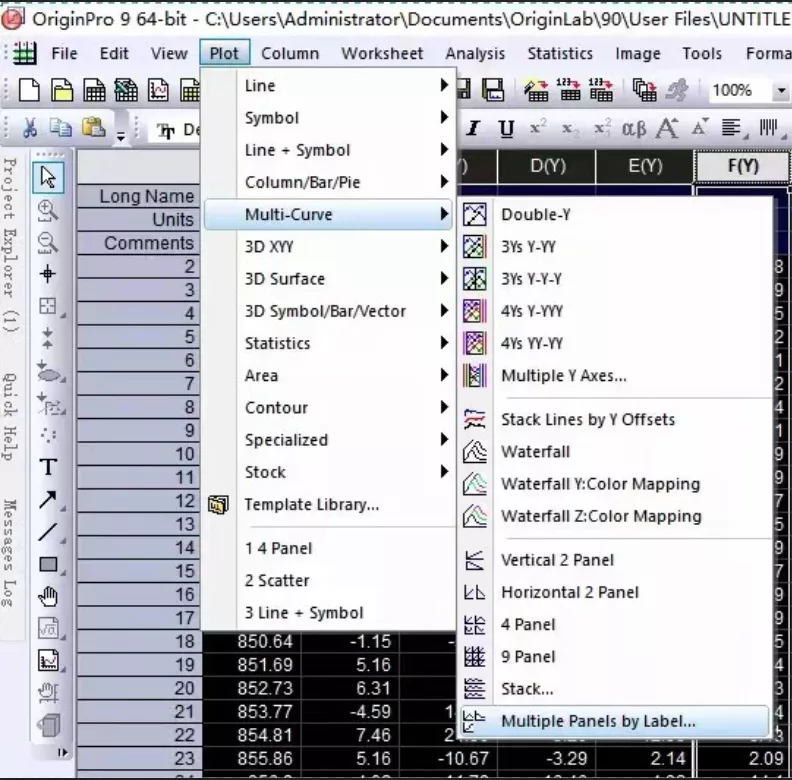Open the Worksheet menu
Image resolution: width=792 pixels, height=780 pixels.
click(x=382, y=54)
